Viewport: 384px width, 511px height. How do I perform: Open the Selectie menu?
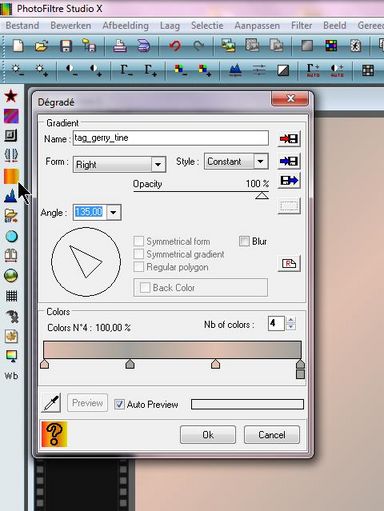(207, 25)
